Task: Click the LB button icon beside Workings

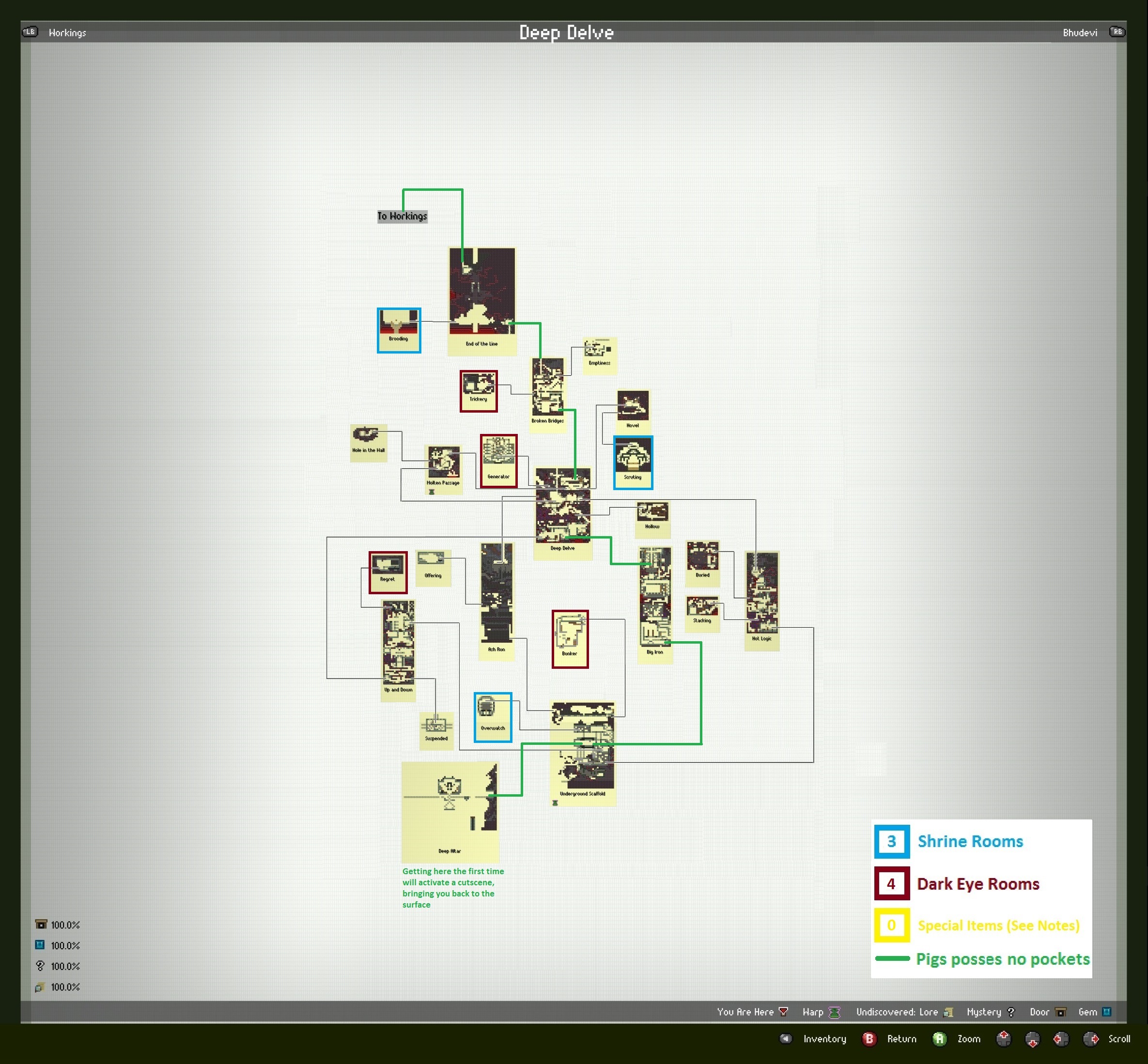Action: coord(30,31)
